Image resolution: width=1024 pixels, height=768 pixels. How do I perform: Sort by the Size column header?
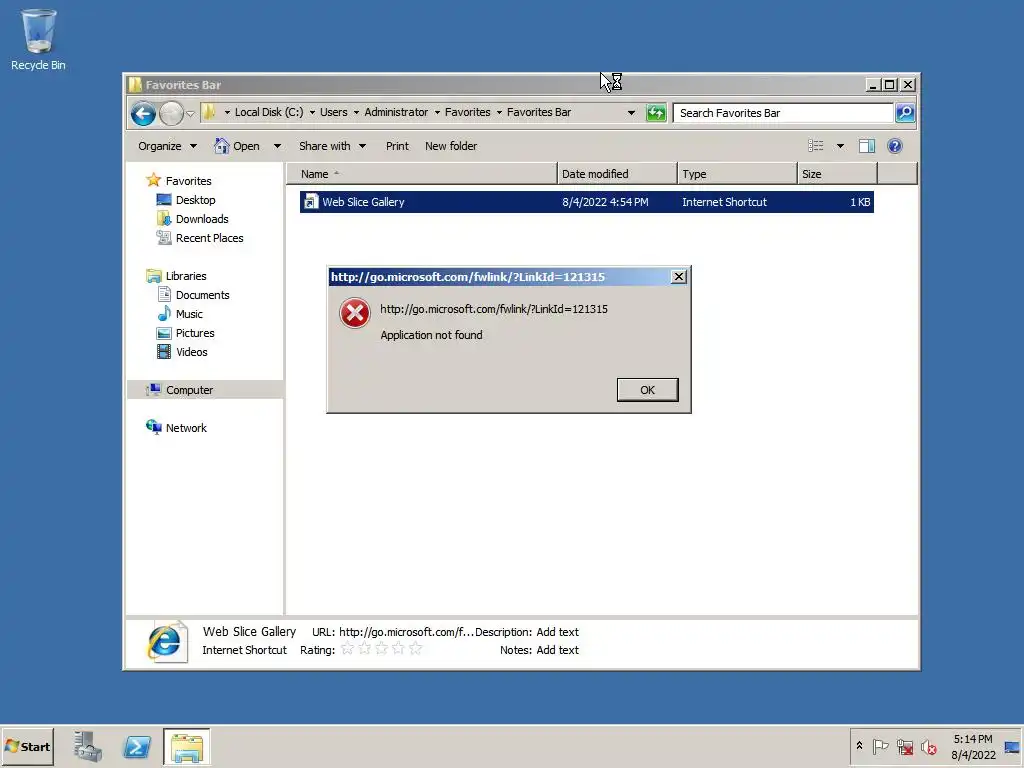tap(837, 174)
